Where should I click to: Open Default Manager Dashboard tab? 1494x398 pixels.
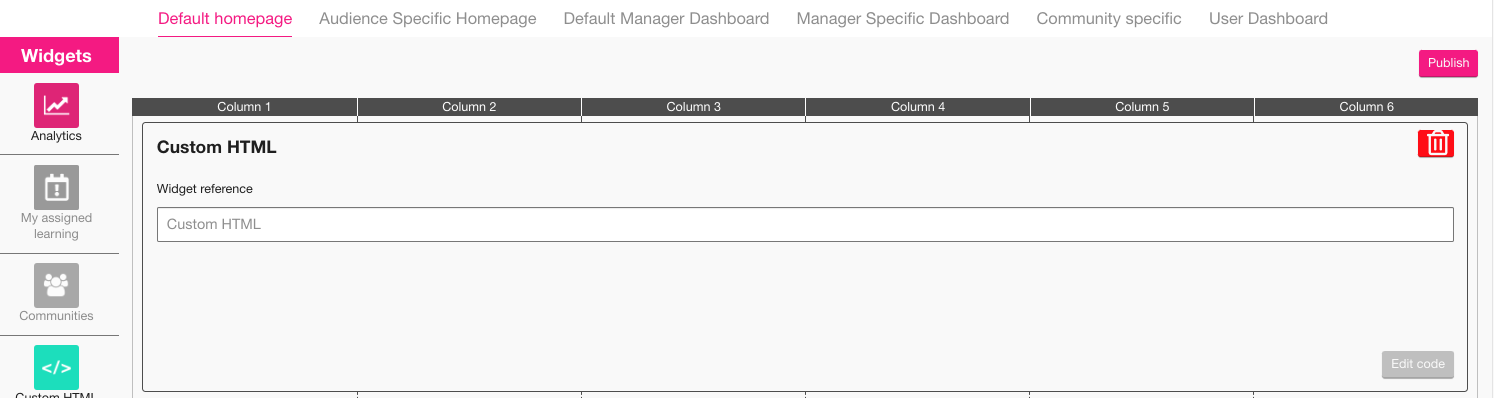click(x=666, y=18)
